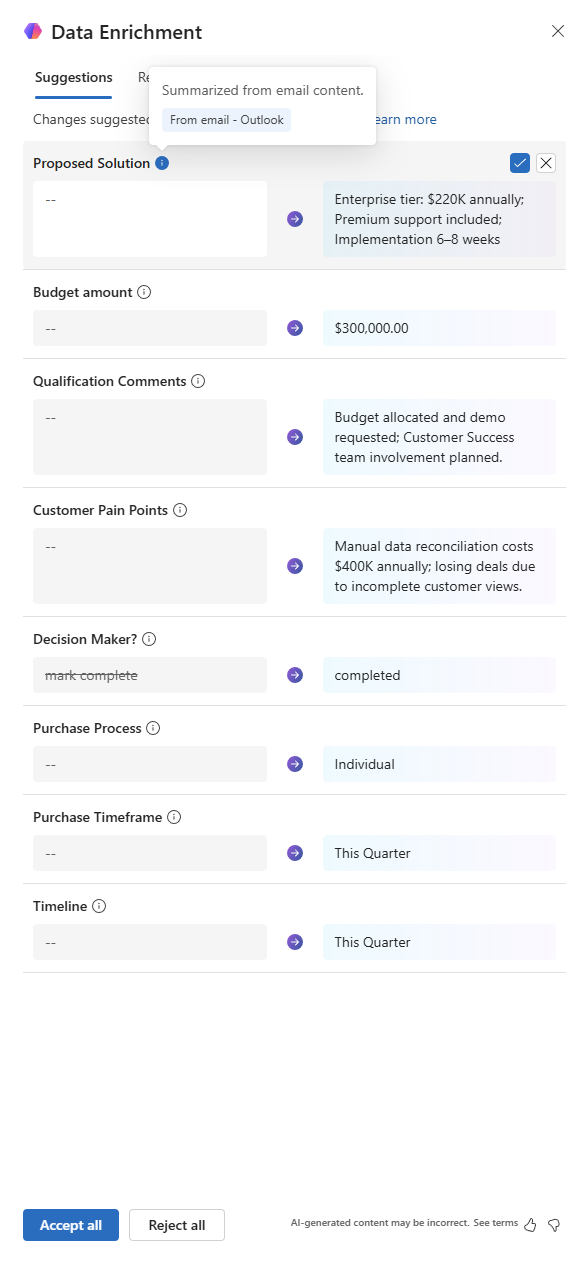Switch to the Suggestions tab
The height and width of the screenshot is (1265, 583).
point(74,78)
